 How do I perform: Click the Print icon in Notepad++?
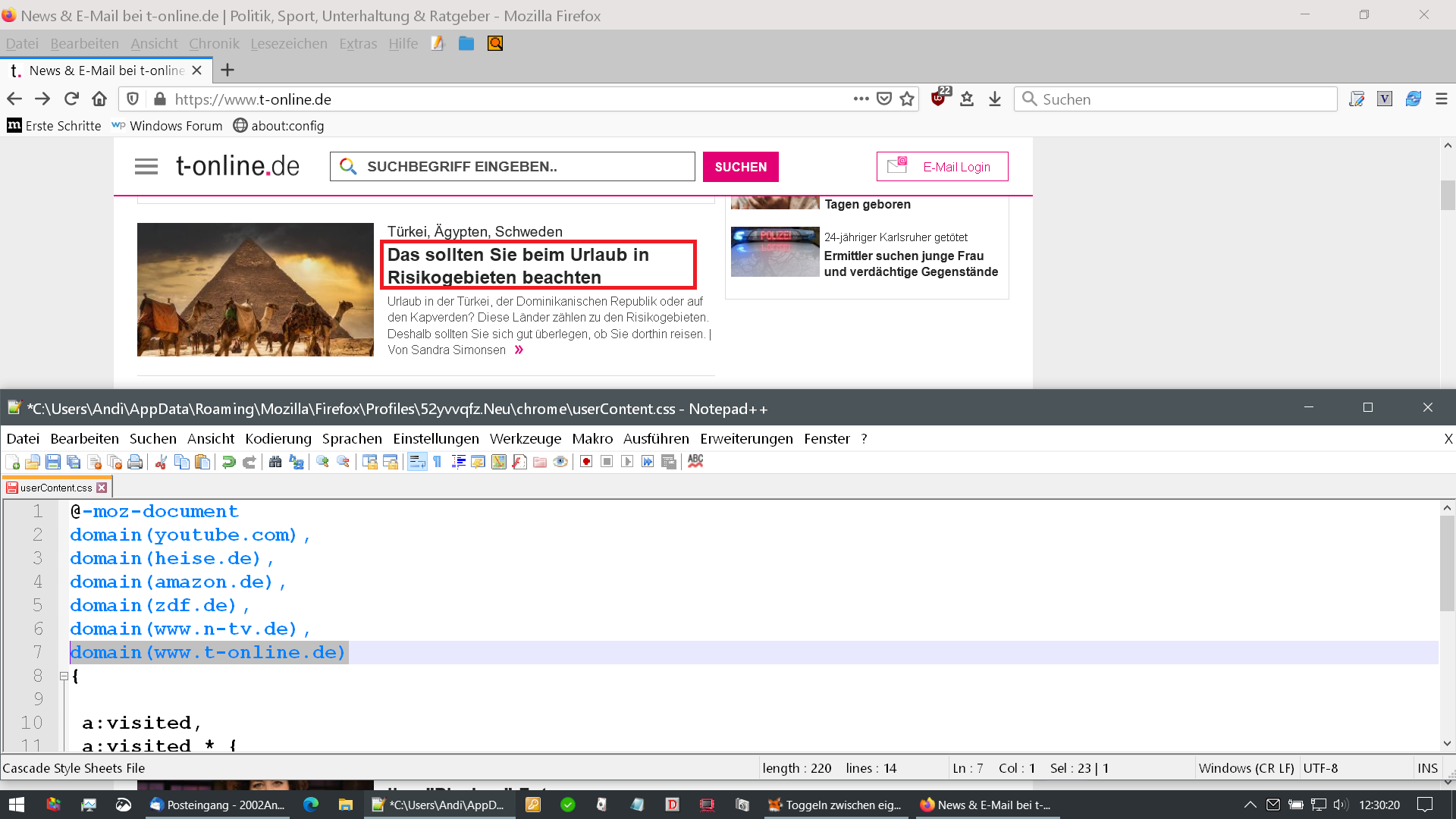tap(135, 462)
